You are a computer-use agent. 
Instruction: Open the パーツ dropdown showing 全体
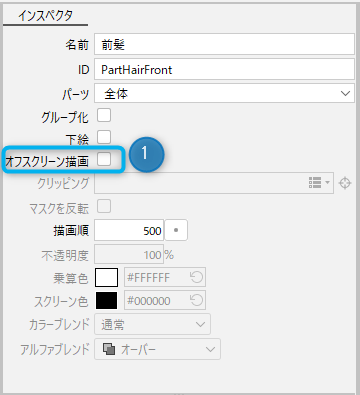click(224, 93)
